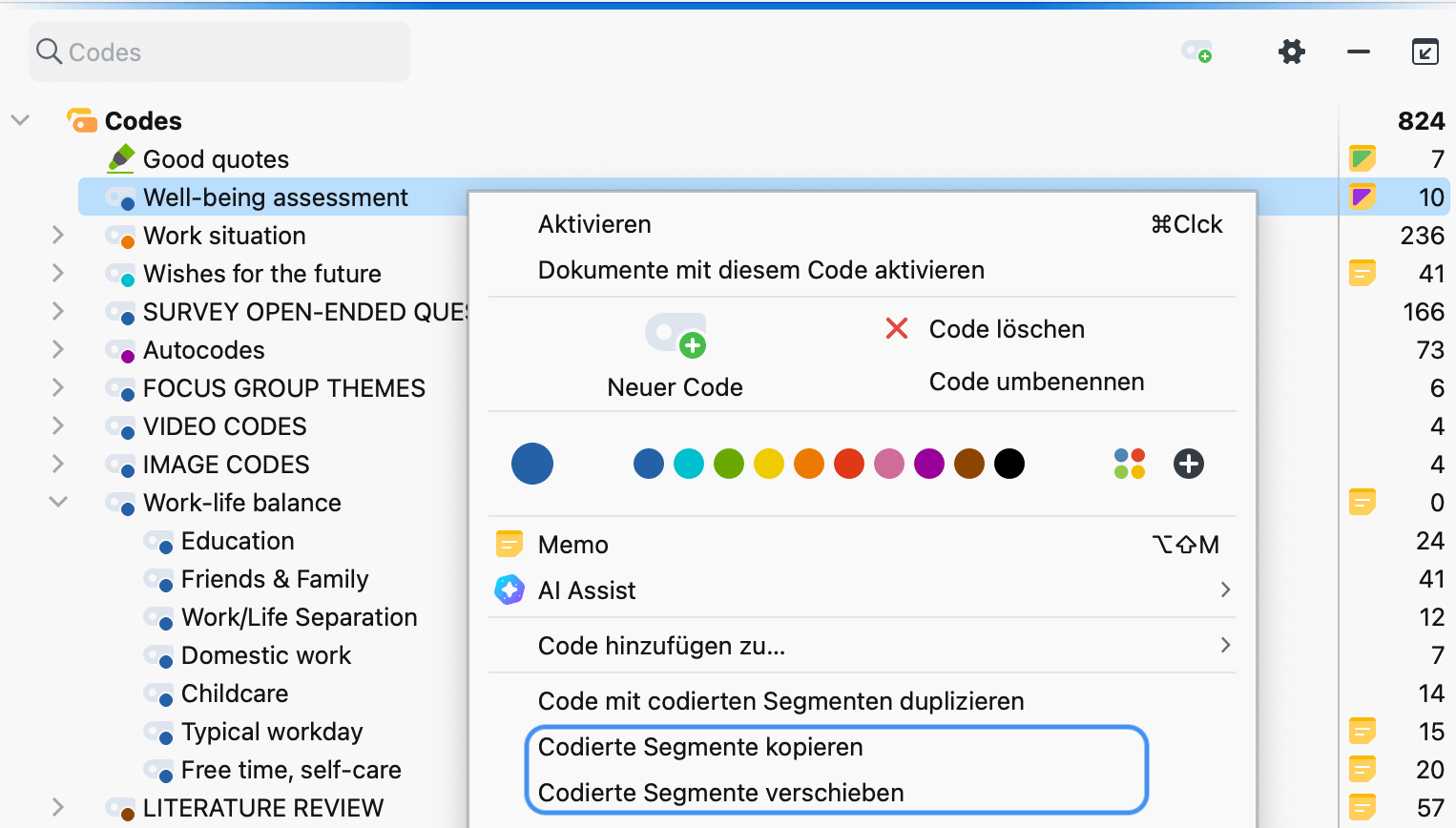This screenshot has width=1456, height=828.
Task: Click Code umbenennen
Action: pyautogui.click(x=1036, y=382)
